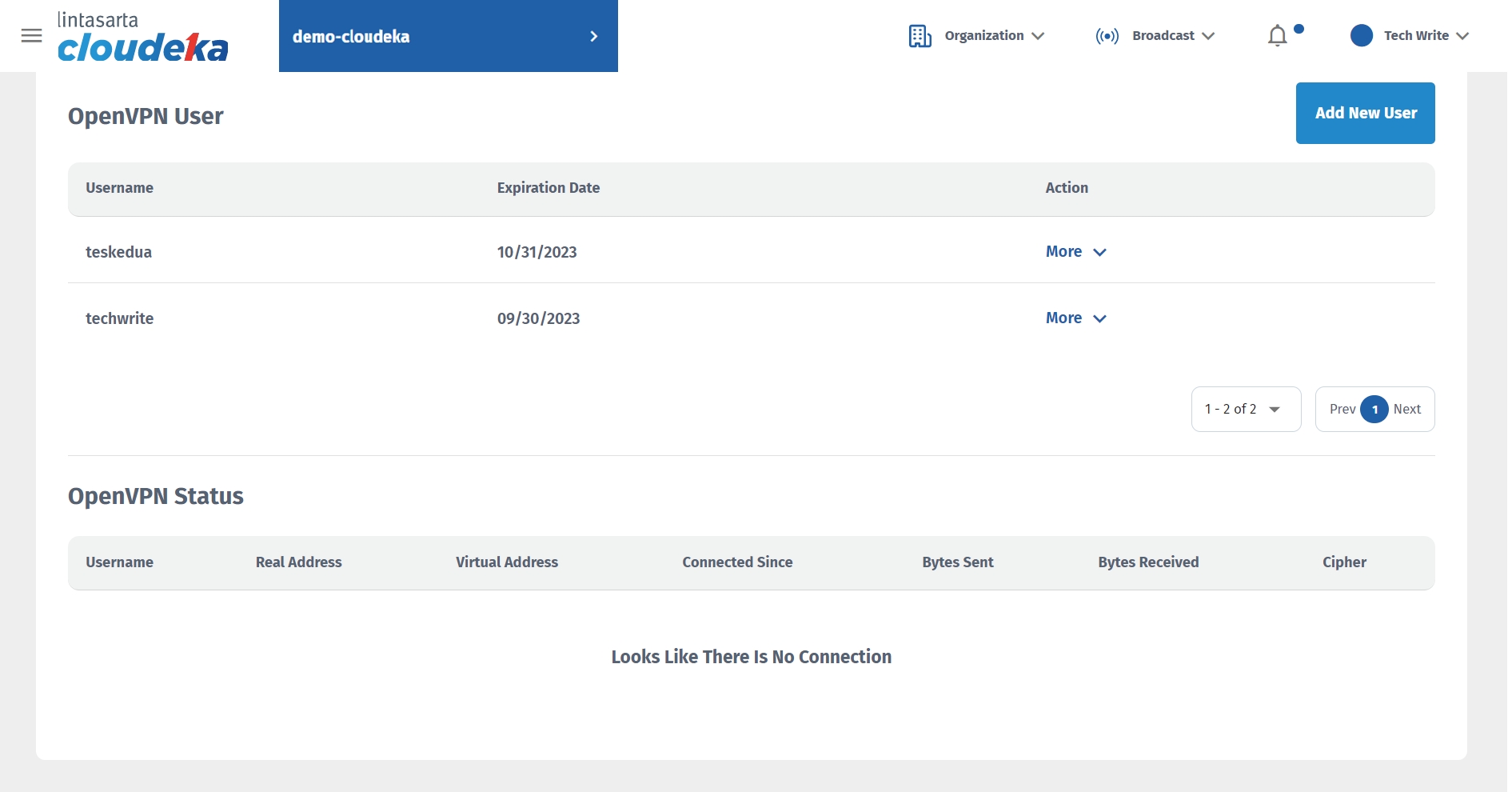The height and width of the screenshot is (792, 1512).
Task: Click Bytes Sent column header
Action: [957, 562]
